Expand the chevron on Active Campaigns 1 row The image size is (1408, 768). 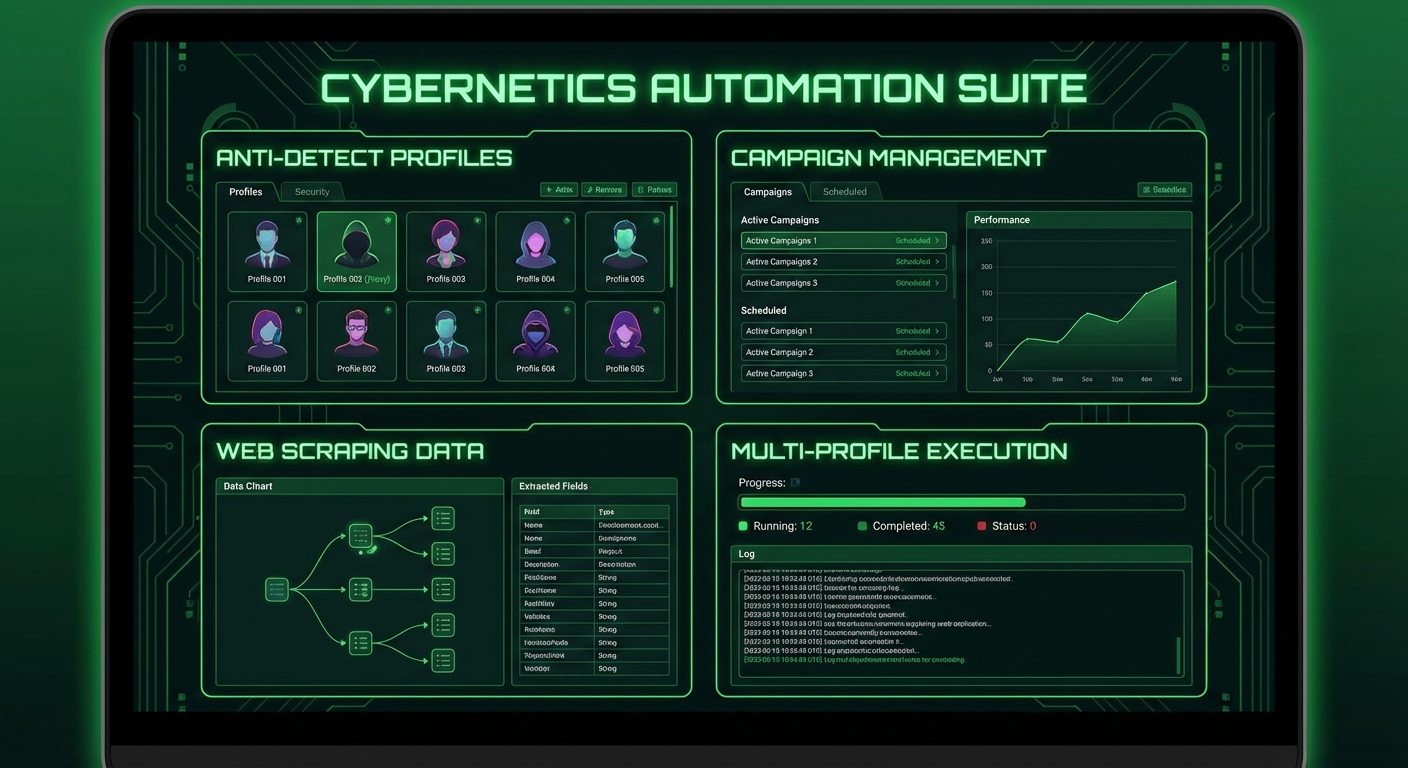(937, 241)
